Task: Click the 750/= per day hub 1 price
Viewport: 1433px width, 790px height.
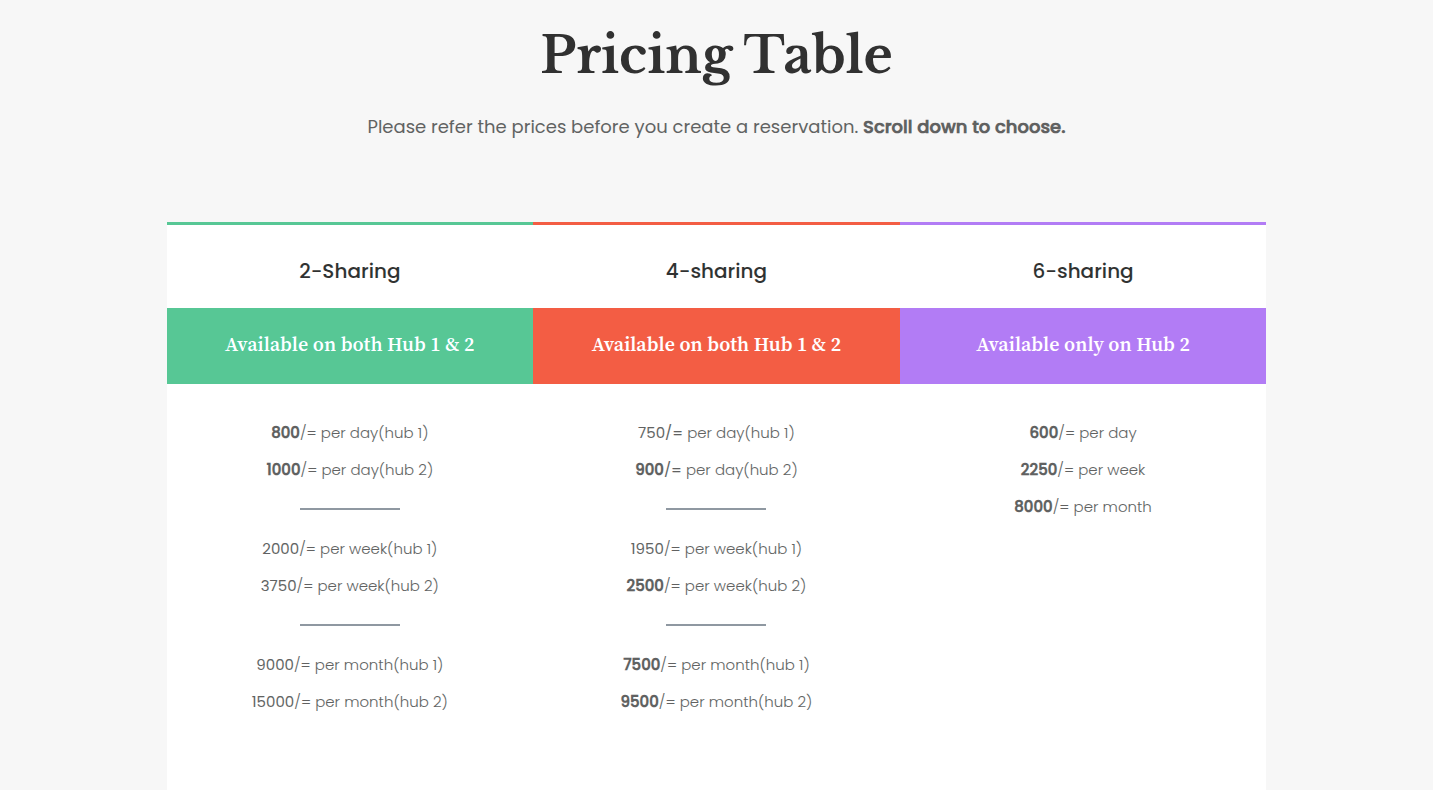Action: coord(716,433)
